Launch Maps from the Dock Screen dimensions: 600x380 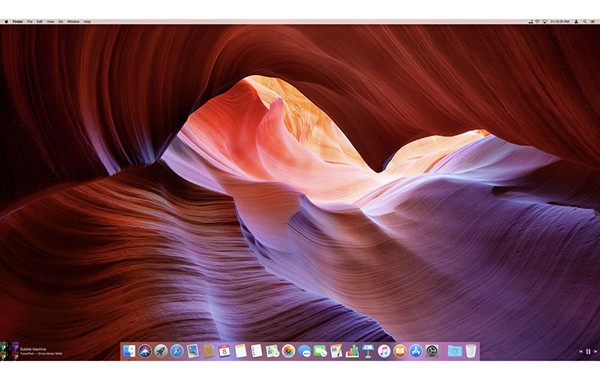pyautogui.click(x=272, y=351)
